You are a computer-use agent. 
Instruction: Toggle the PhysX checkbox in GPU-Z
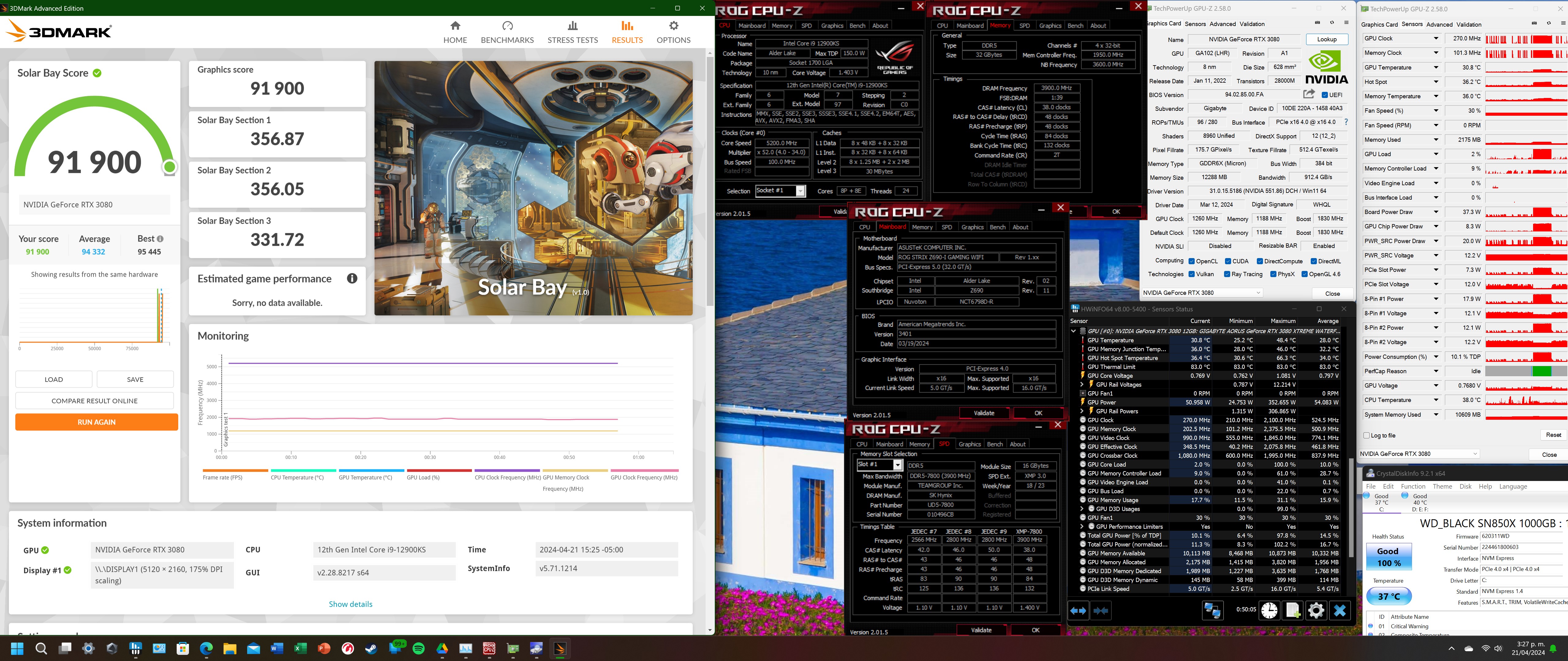1273,274
